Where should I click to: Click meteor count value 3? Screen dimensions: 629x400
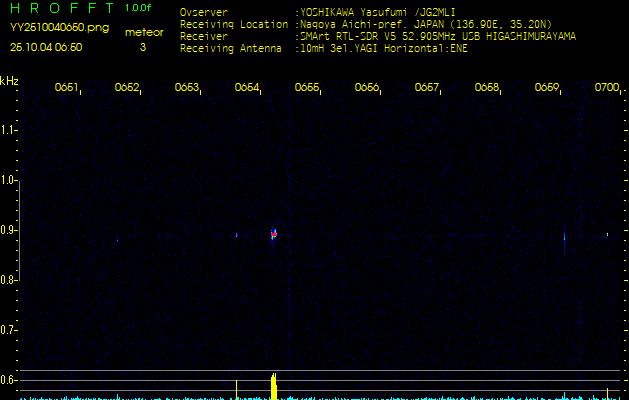tap(143, 47)
